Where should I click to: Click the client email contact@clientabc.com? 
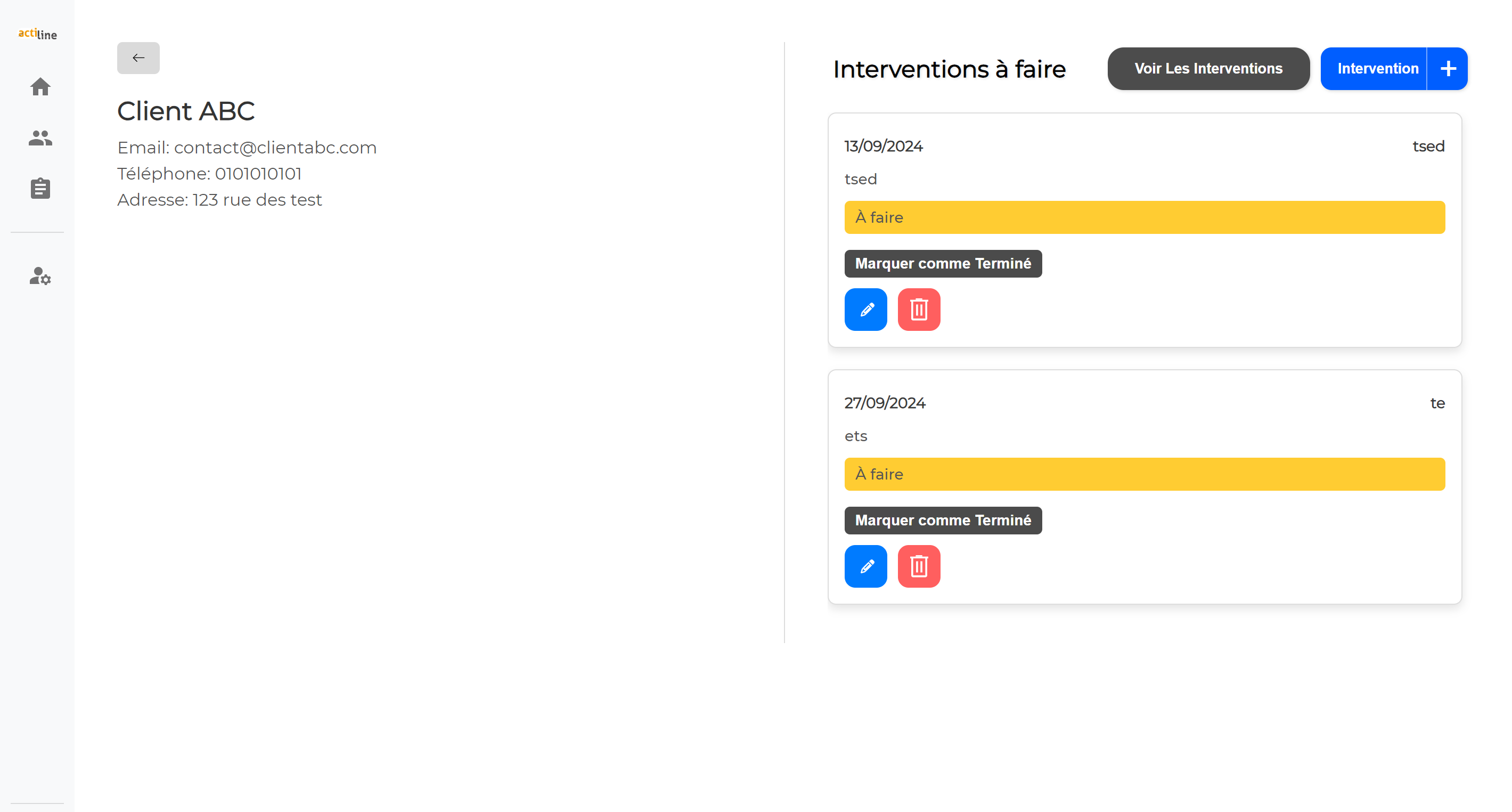pyautogui.click(x=275, y=148)
